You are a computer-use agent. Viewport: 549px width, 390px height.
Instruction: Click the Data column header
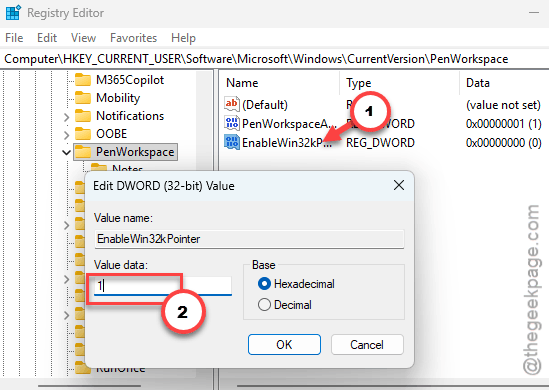pos(478,83)
